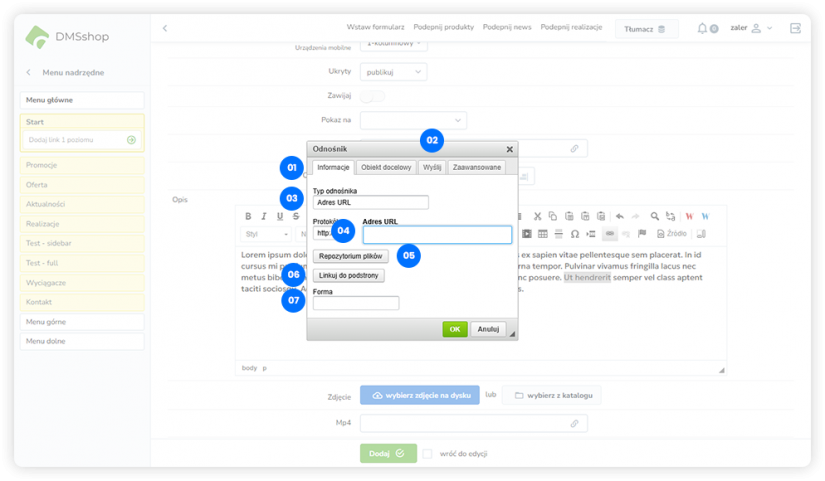Open the 'Zaawansowane' tab in dialog
The width and height of the screenshot is (825, 481).
pyautogui.click(x=476, y=168)
